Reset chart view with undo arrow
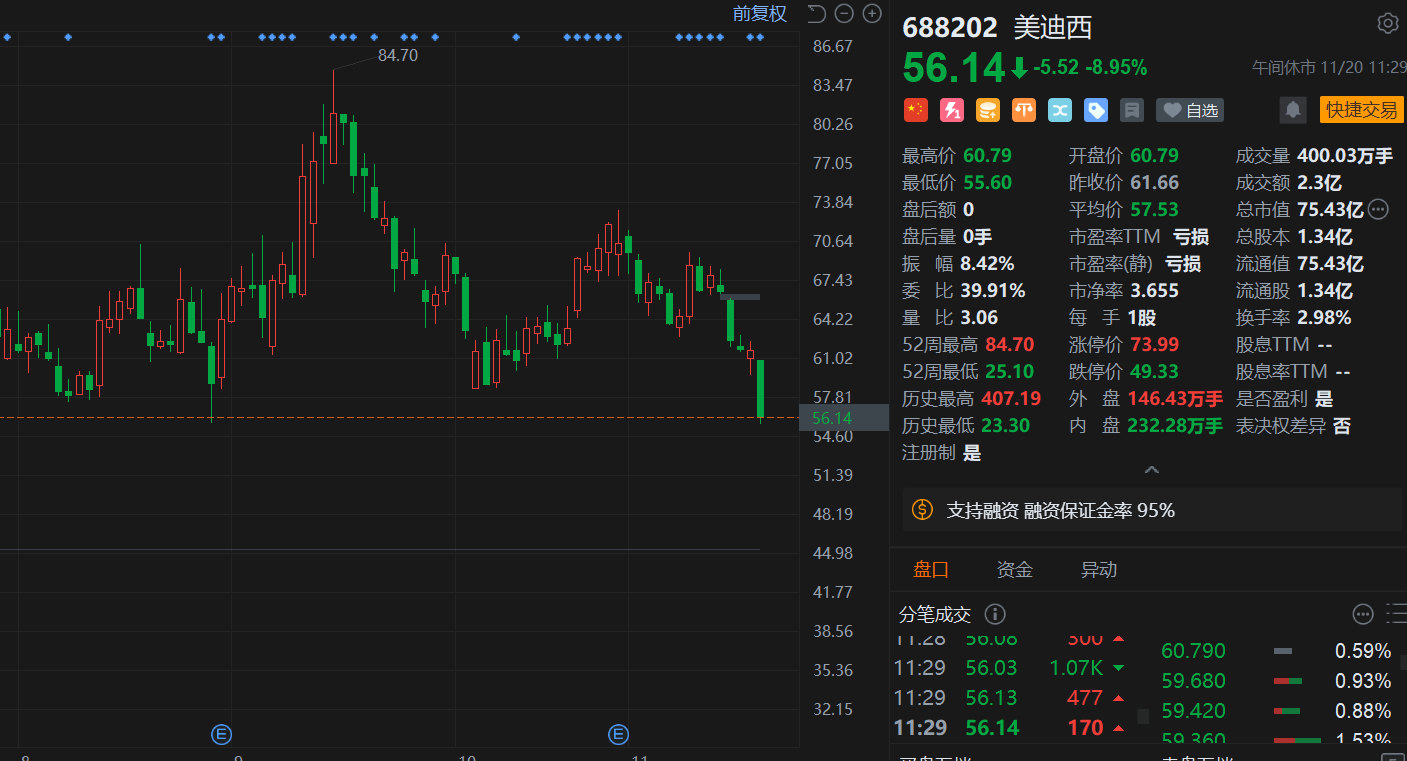 (816, 14)
